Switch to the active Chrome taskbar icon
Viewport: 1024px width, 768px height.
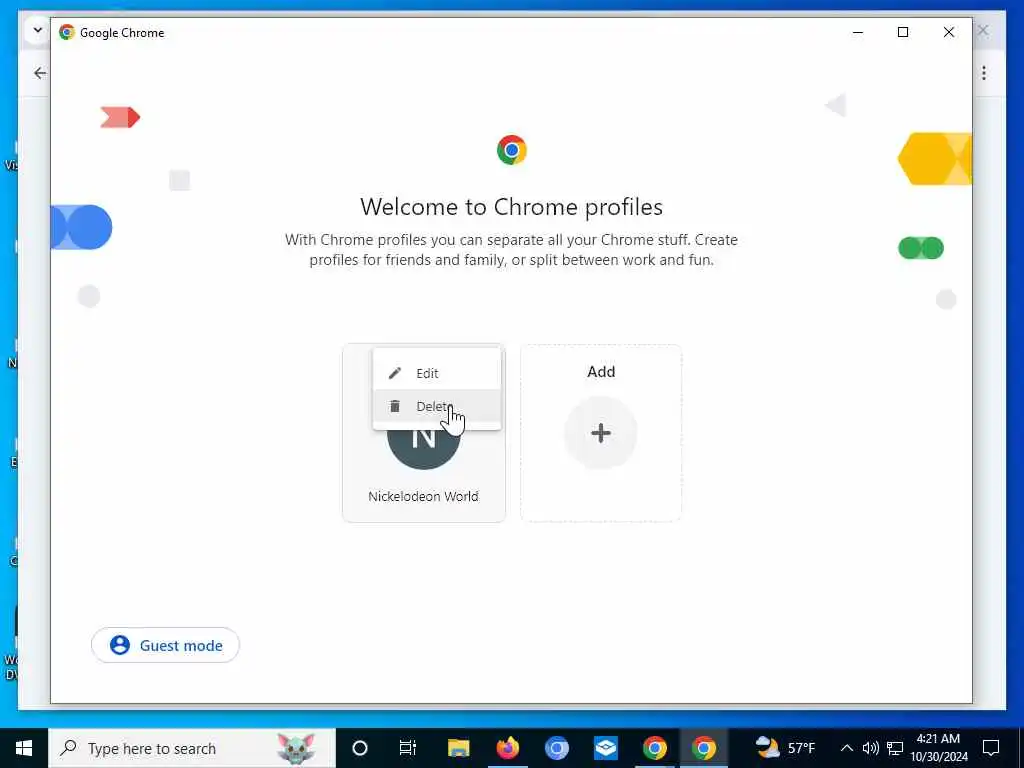tap(703, 748)
